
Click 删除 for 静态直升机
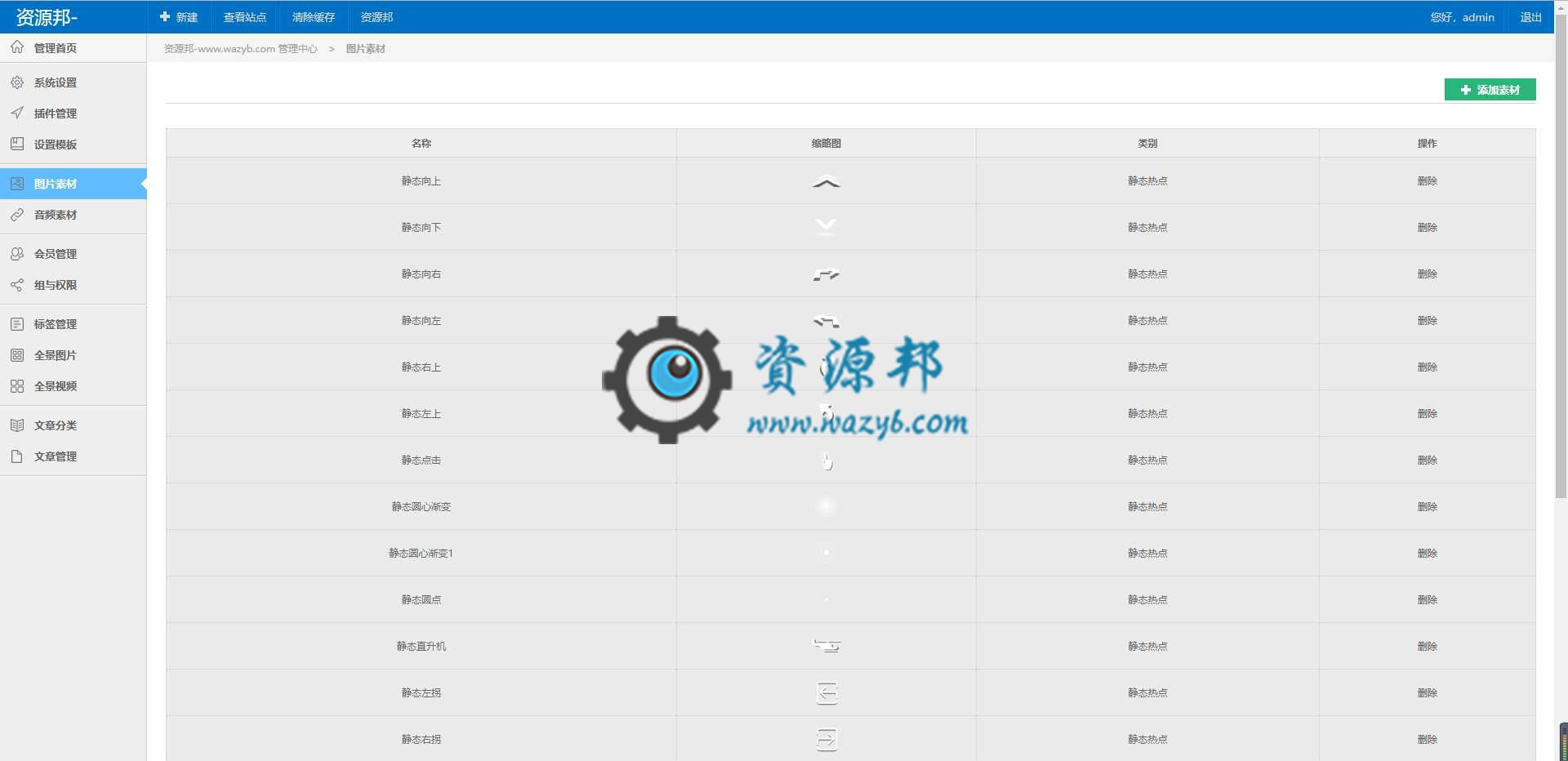pyautogui.click(x=1427, y=647)
